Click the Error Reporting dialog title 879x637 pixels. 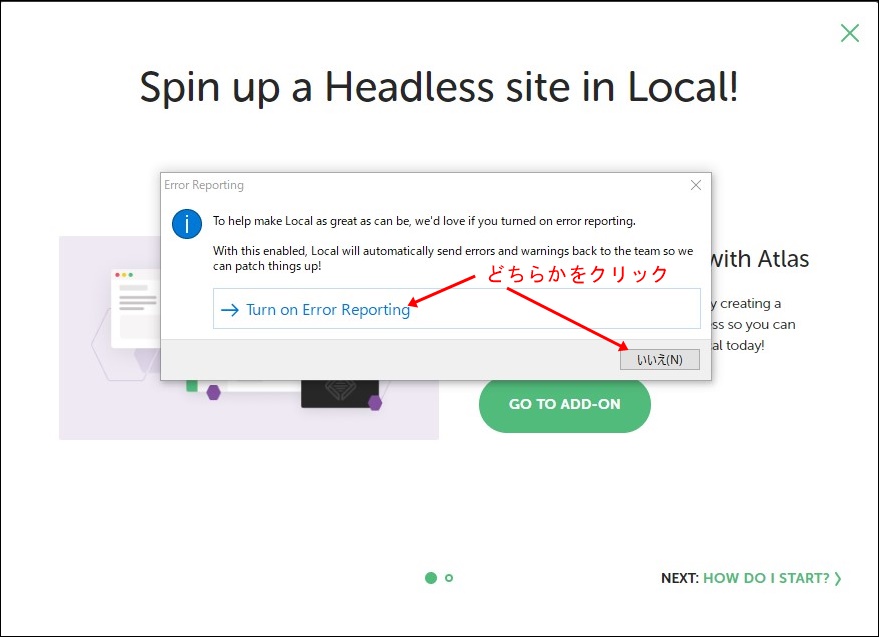coord(204,185)
